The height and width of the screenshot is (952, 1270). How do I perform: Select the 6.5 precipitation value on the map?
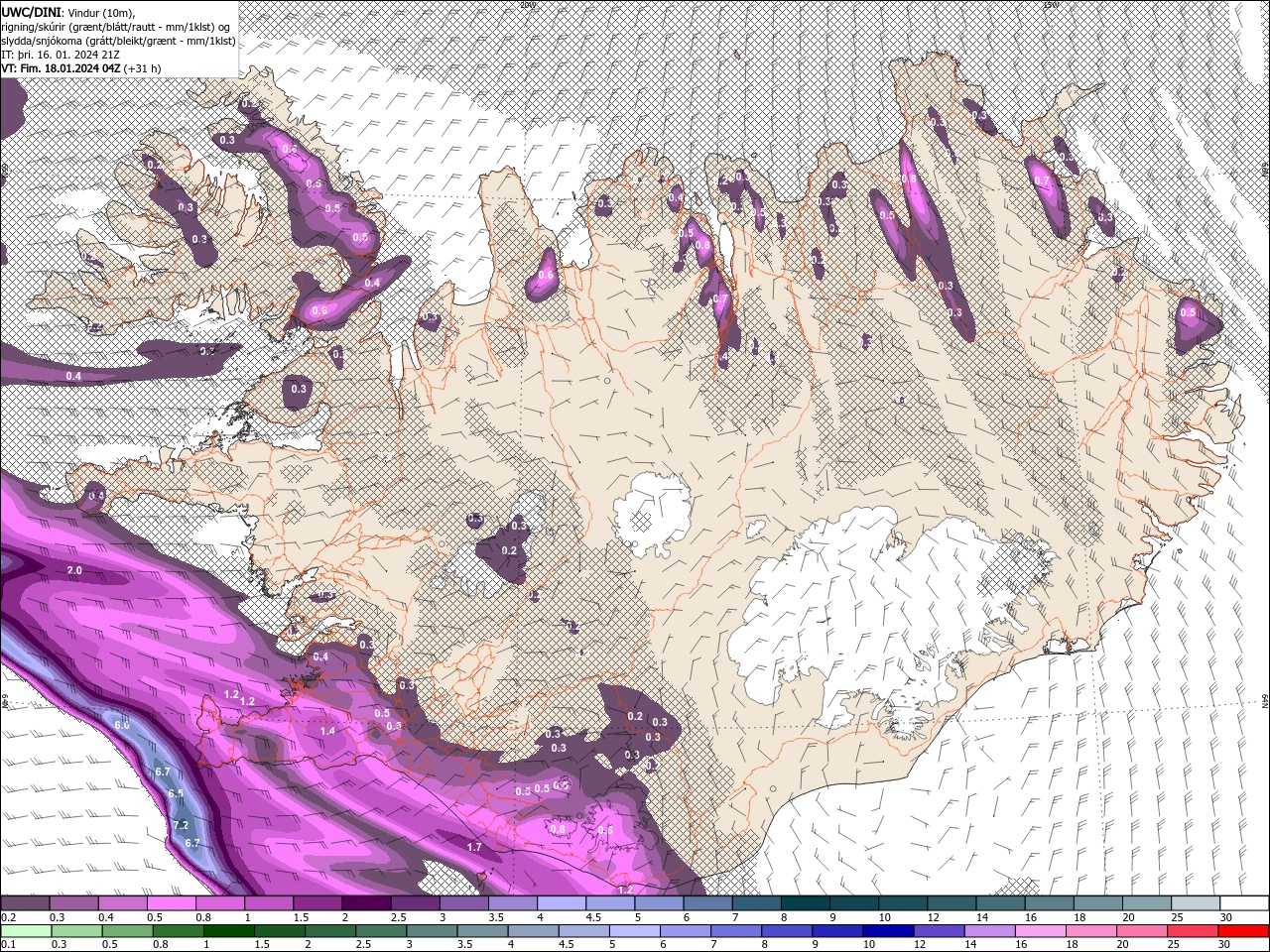tap(176, 794)
